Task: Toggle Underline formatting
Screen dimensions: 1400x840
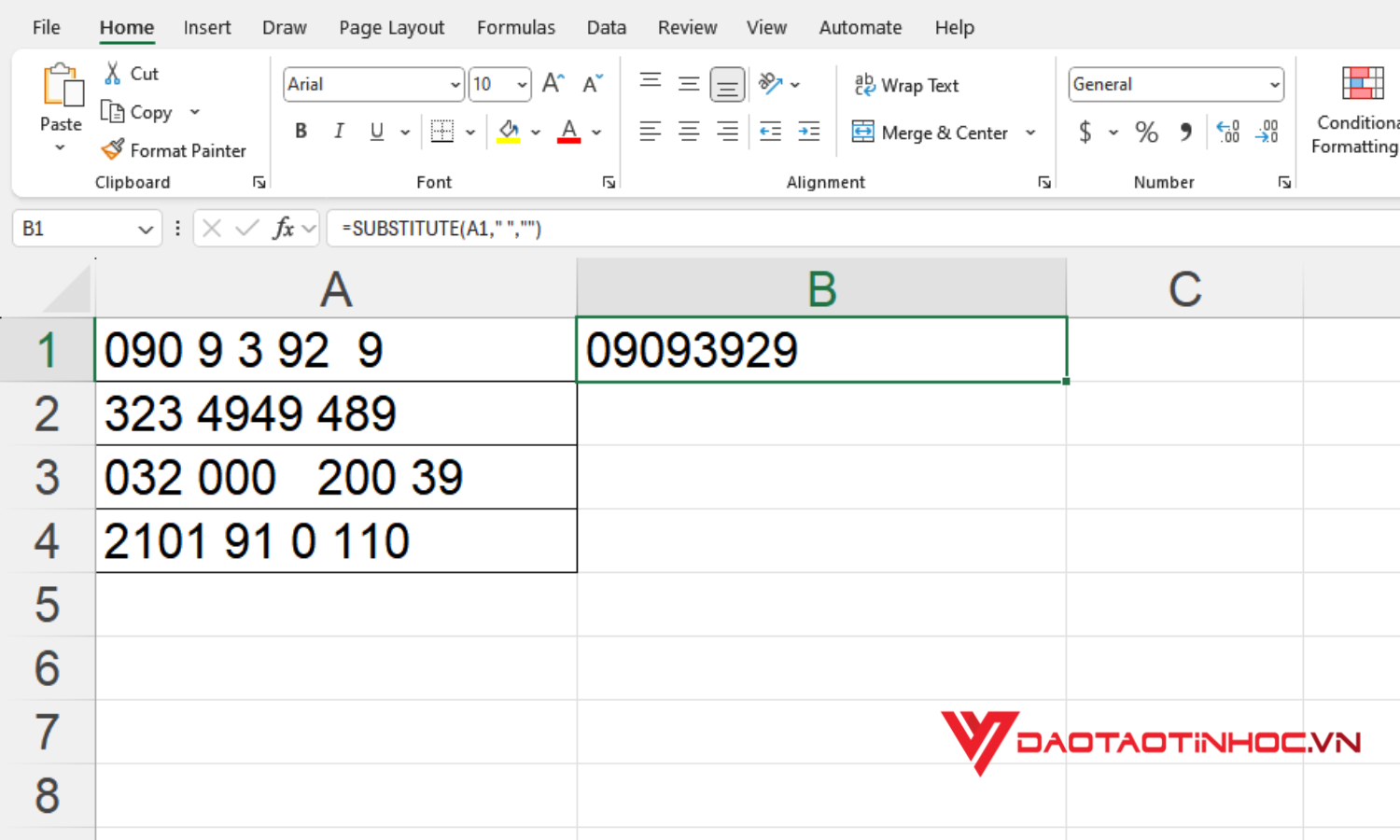Action: pyautogui.click(x=377, y=132)
